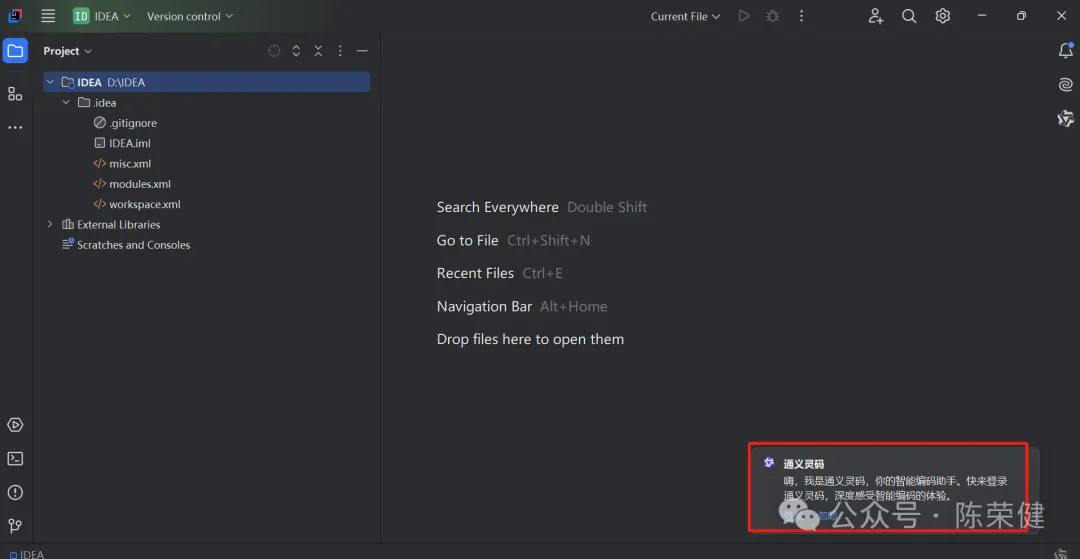Click the IntelliJ IDEA logo icon
The image size is (1080, 559).
coord(15,16)
